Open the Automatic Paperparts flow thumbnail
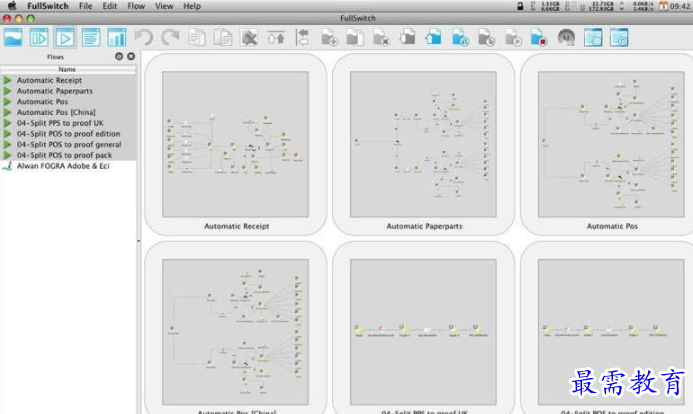 point(423,144)
